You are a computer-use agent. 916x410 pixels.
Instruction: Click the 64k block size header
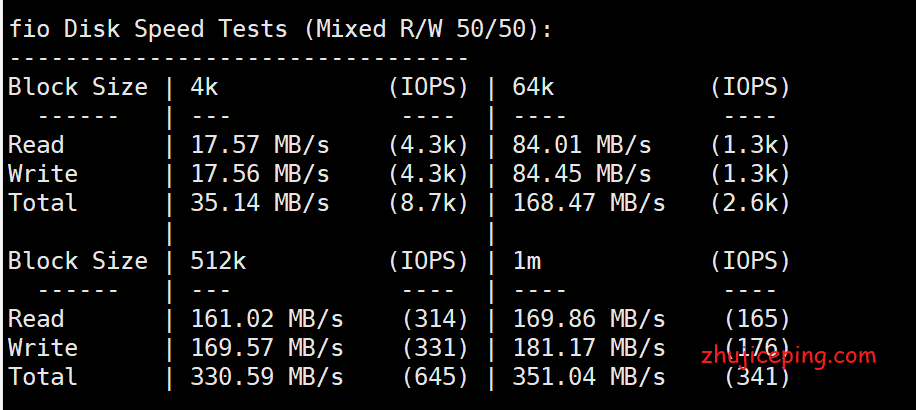coord(533,87)
